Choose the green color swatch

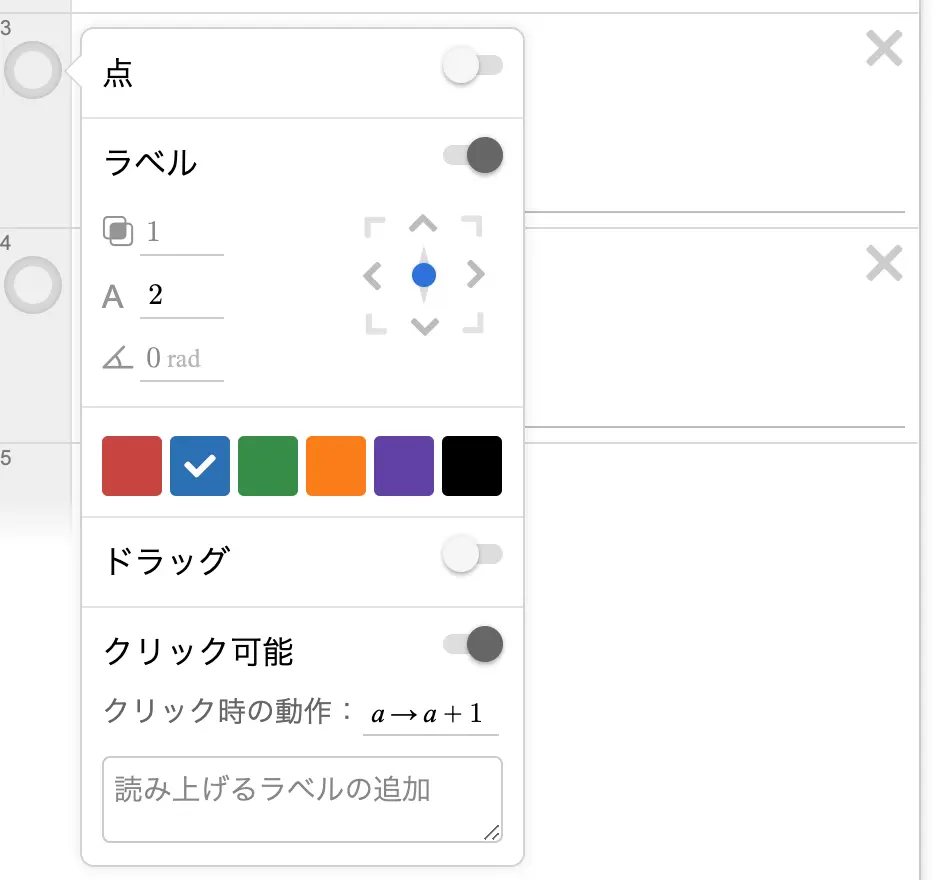tap(268, 466)
